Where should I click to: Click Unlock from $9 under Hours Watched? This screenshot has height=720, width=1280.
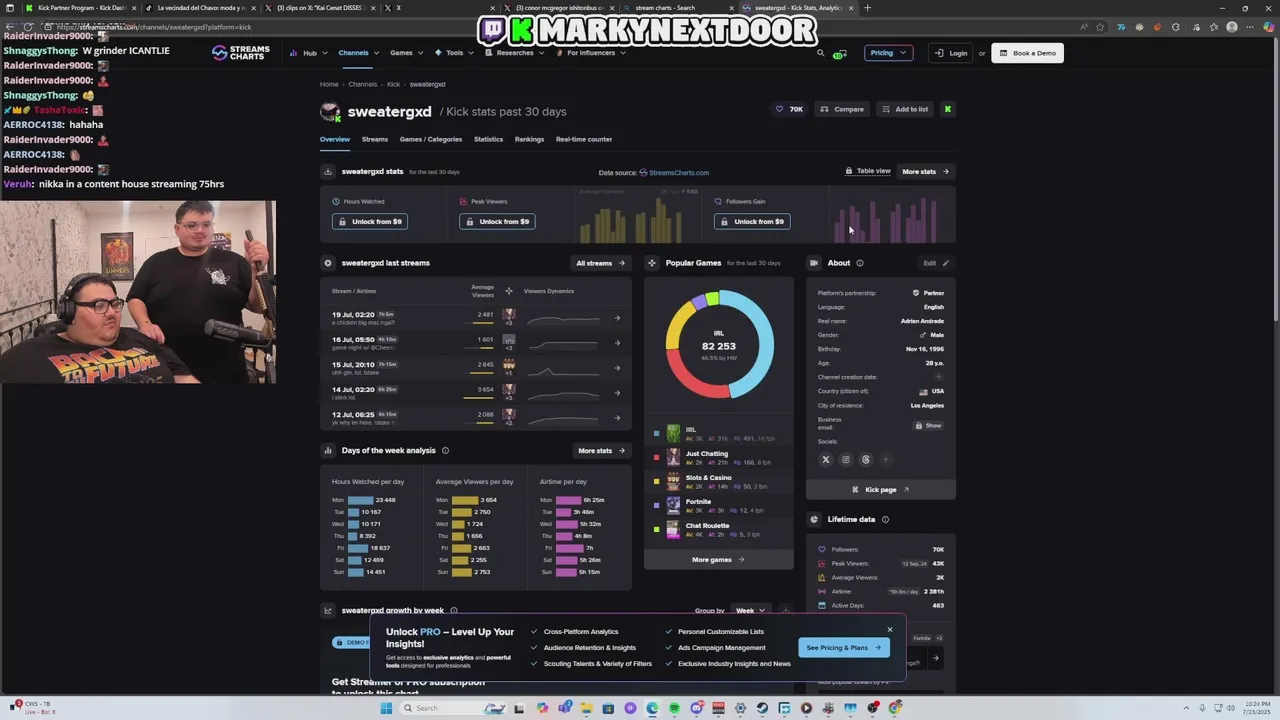click(x=371, y=221)
